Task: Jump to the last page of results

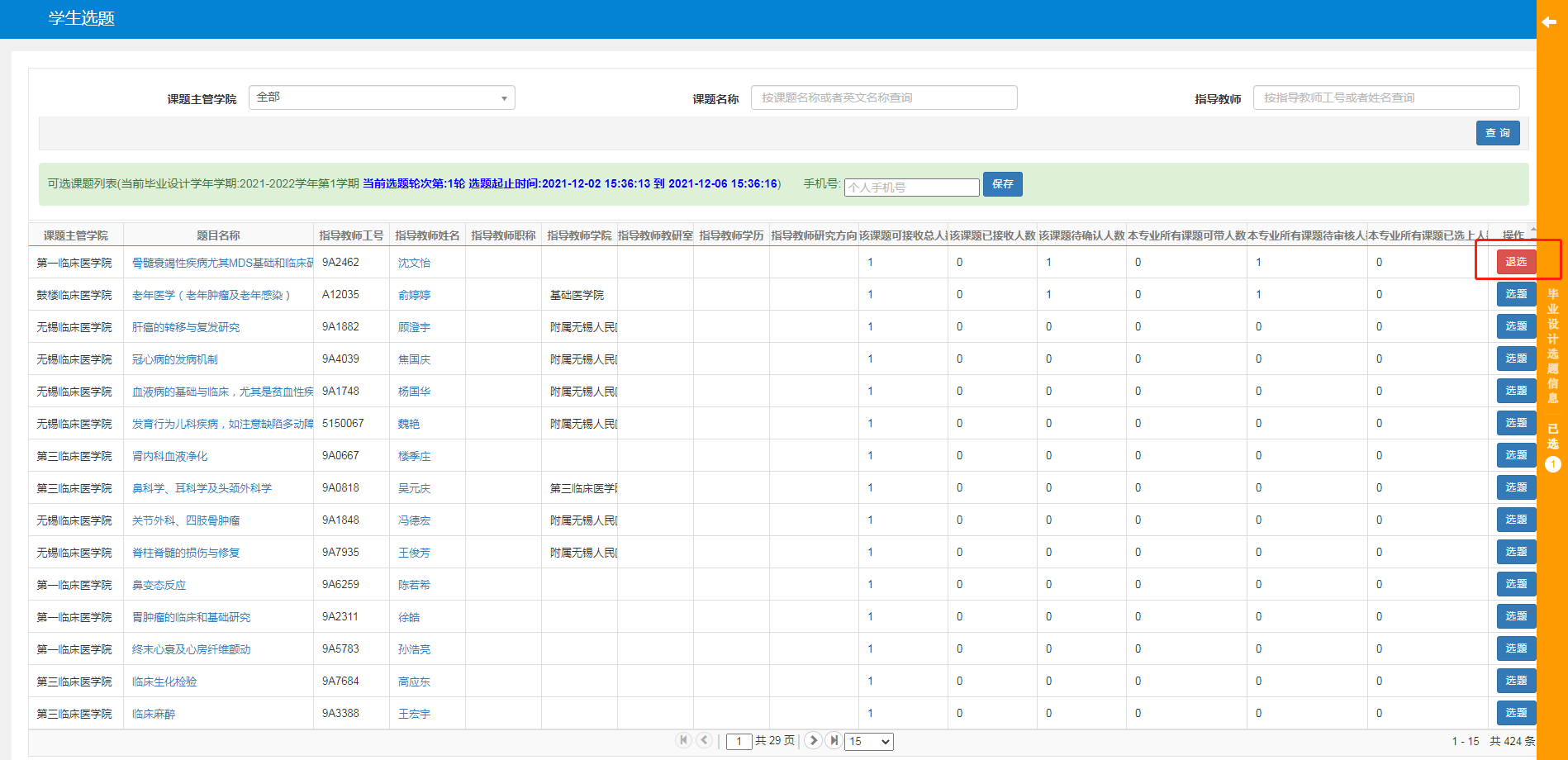Action: pyautogui.click(x=834, y=740)
